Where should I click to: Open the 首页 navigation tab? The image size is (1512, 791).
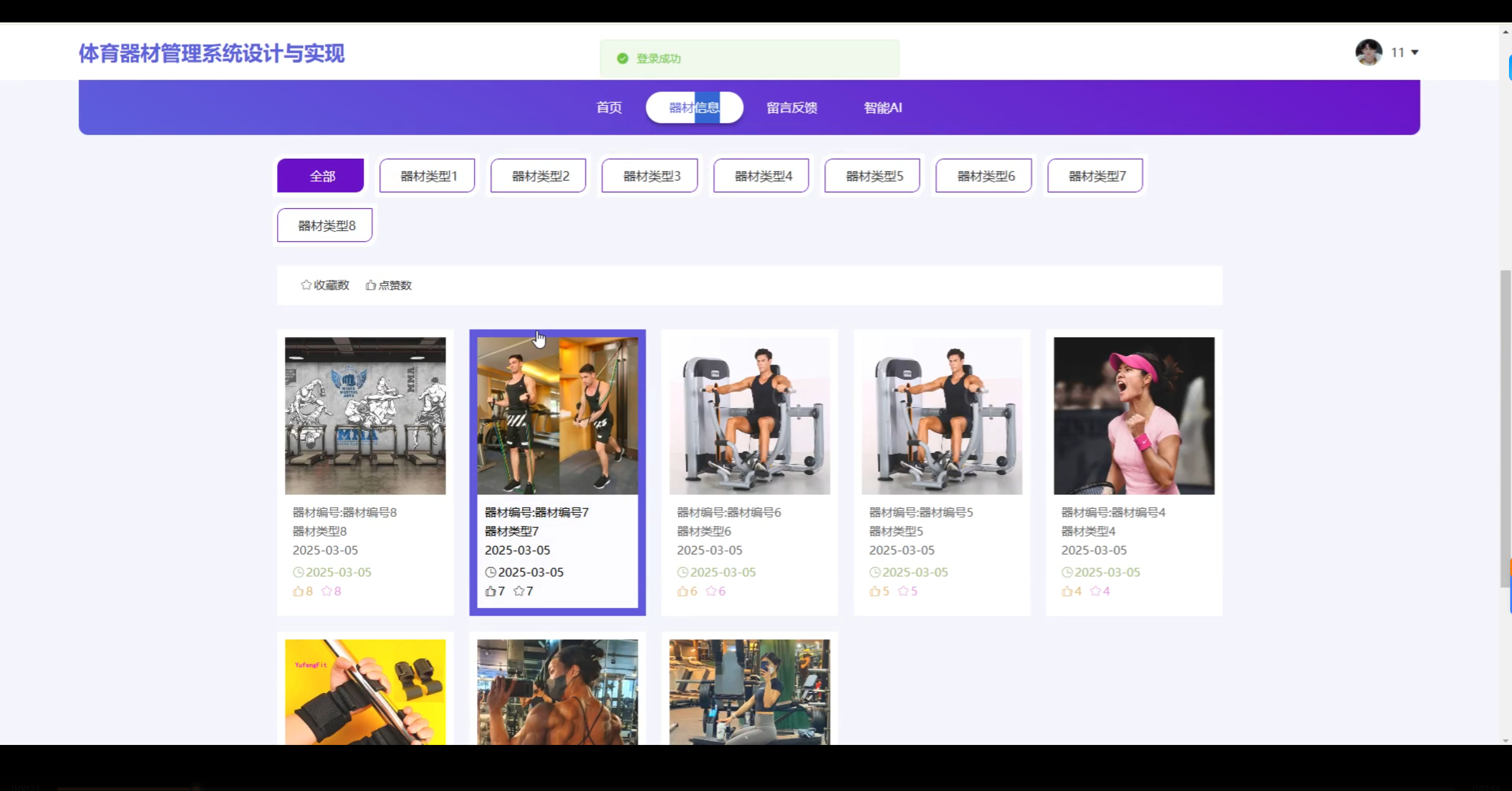[x=609, y=107]
